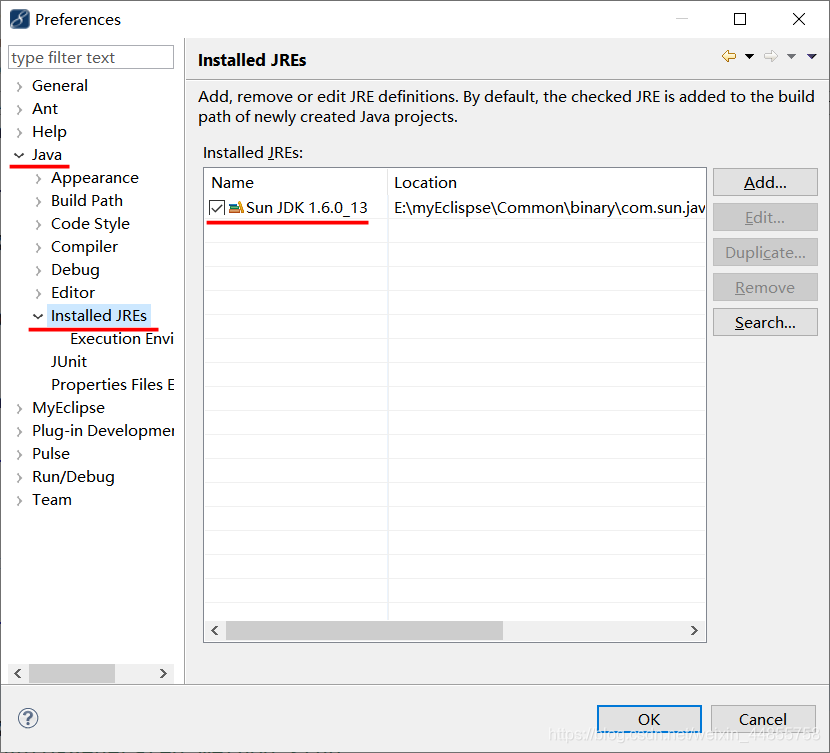Open JUnit preferences

[69, 361]
